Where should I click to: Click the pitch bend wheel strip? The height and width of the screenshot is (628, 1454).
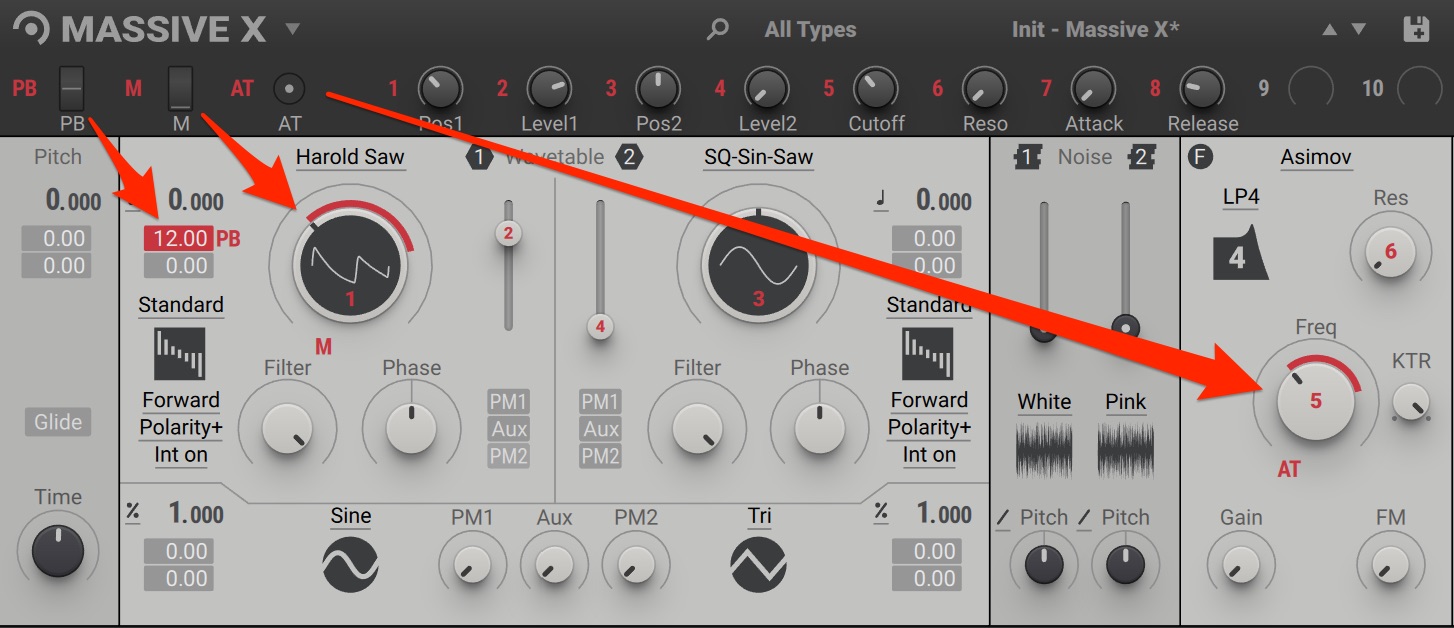pos(72,88)
